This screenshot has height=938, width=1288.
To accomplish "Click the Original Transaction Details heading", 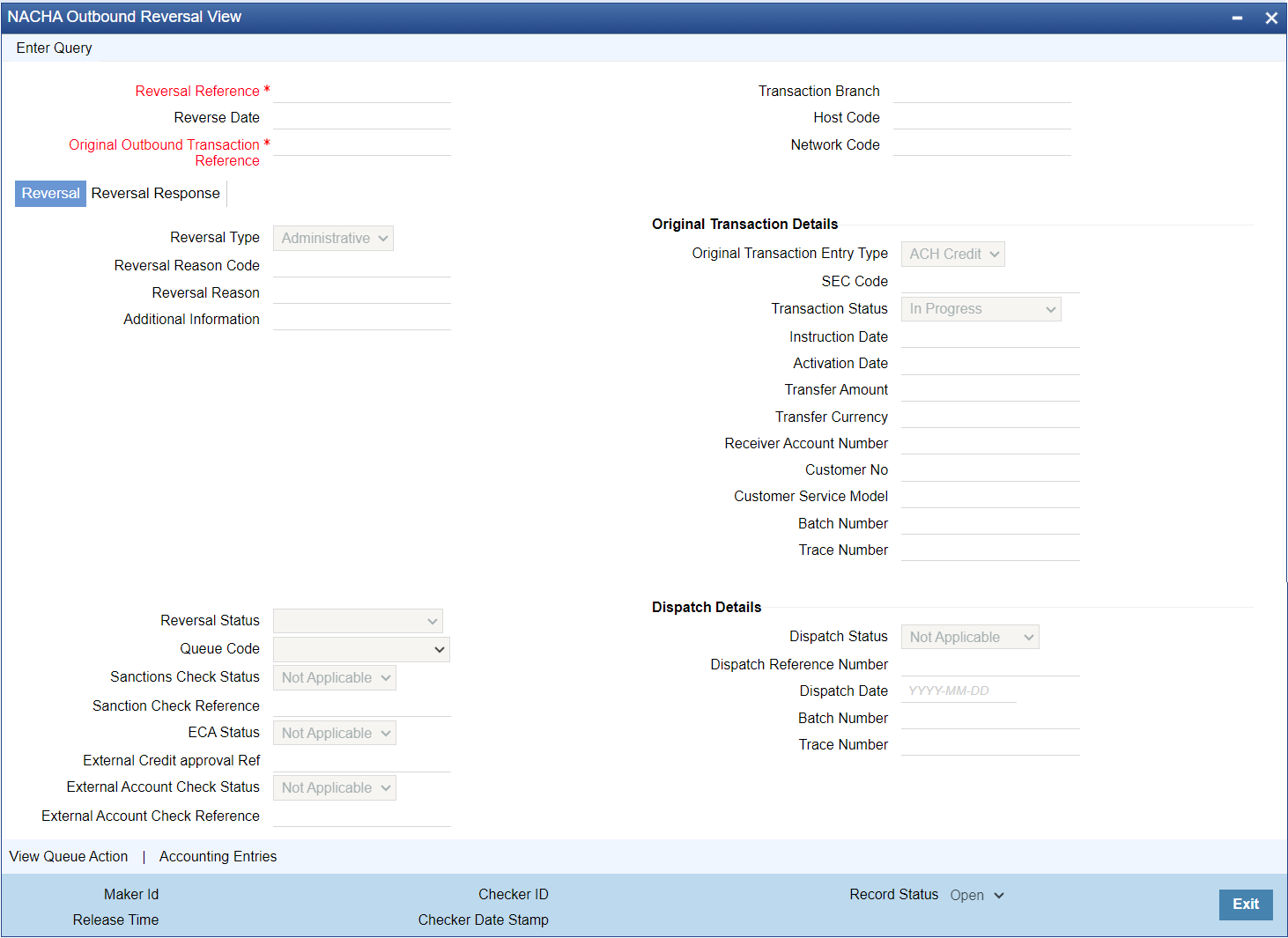I will pos(744,224).
